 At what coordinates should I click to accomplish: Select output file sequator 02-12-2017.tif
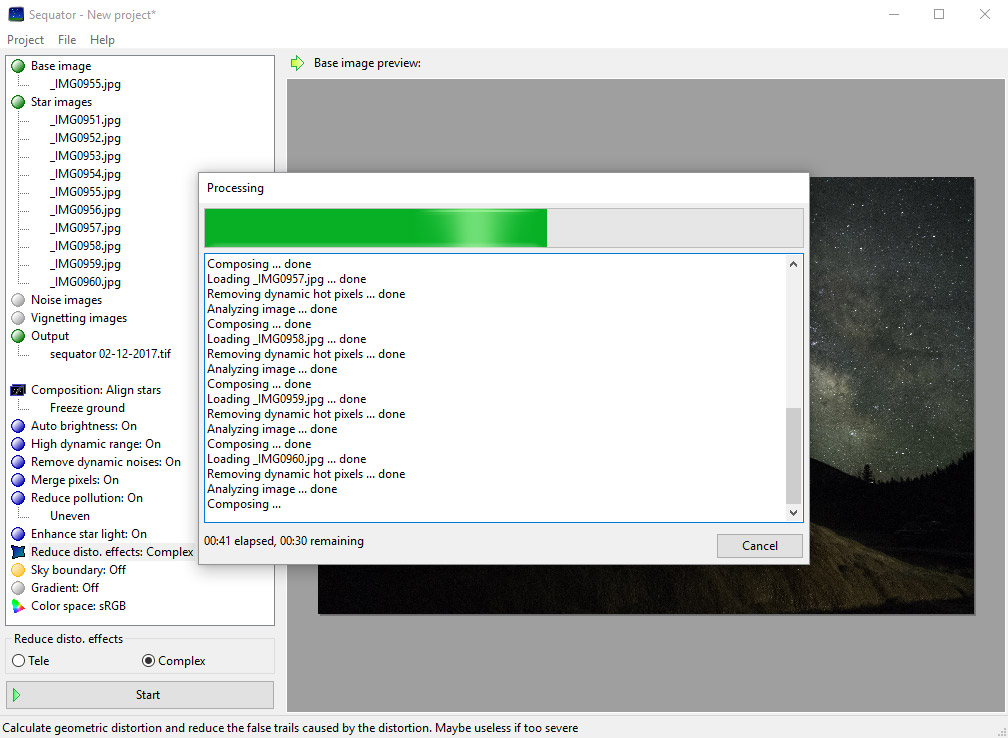pos(111,354)
